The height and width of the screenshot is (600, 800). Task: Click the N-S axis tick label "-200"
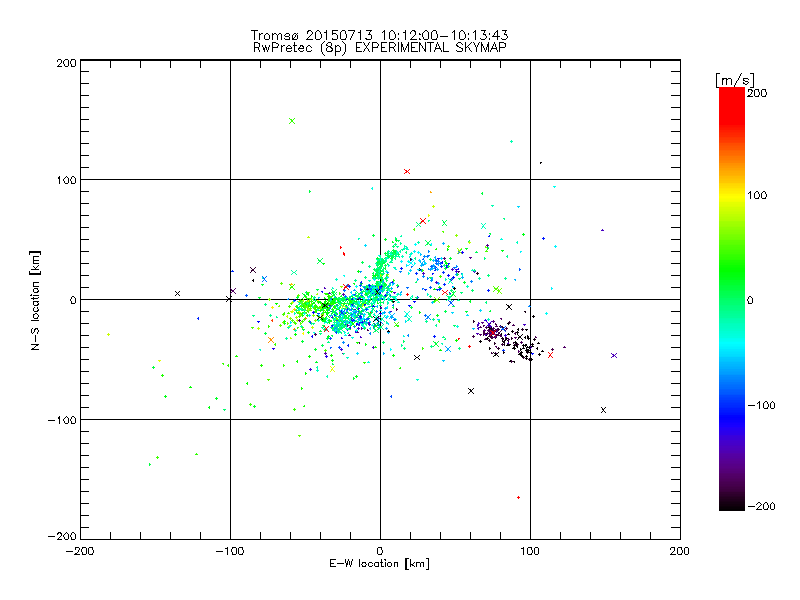(x=62, y=537)
